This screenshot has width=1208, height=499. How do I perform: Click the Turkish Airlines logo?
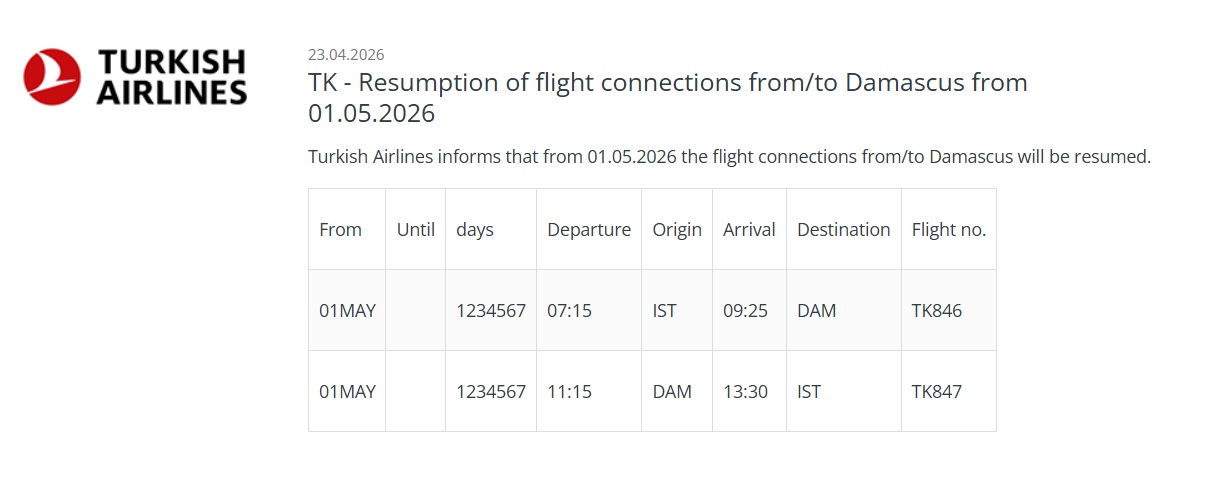[135, 77]
